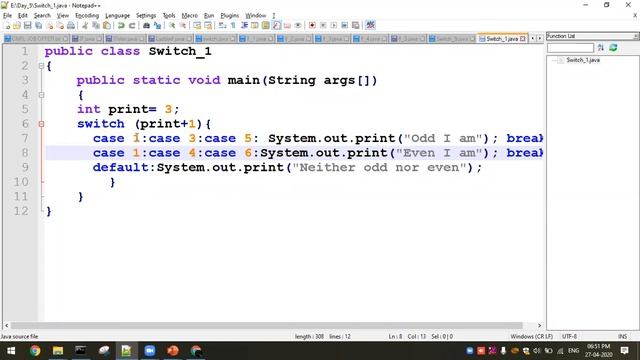
Task: Open File Explorer from the taskbar
Action: (x=58, y=351)
